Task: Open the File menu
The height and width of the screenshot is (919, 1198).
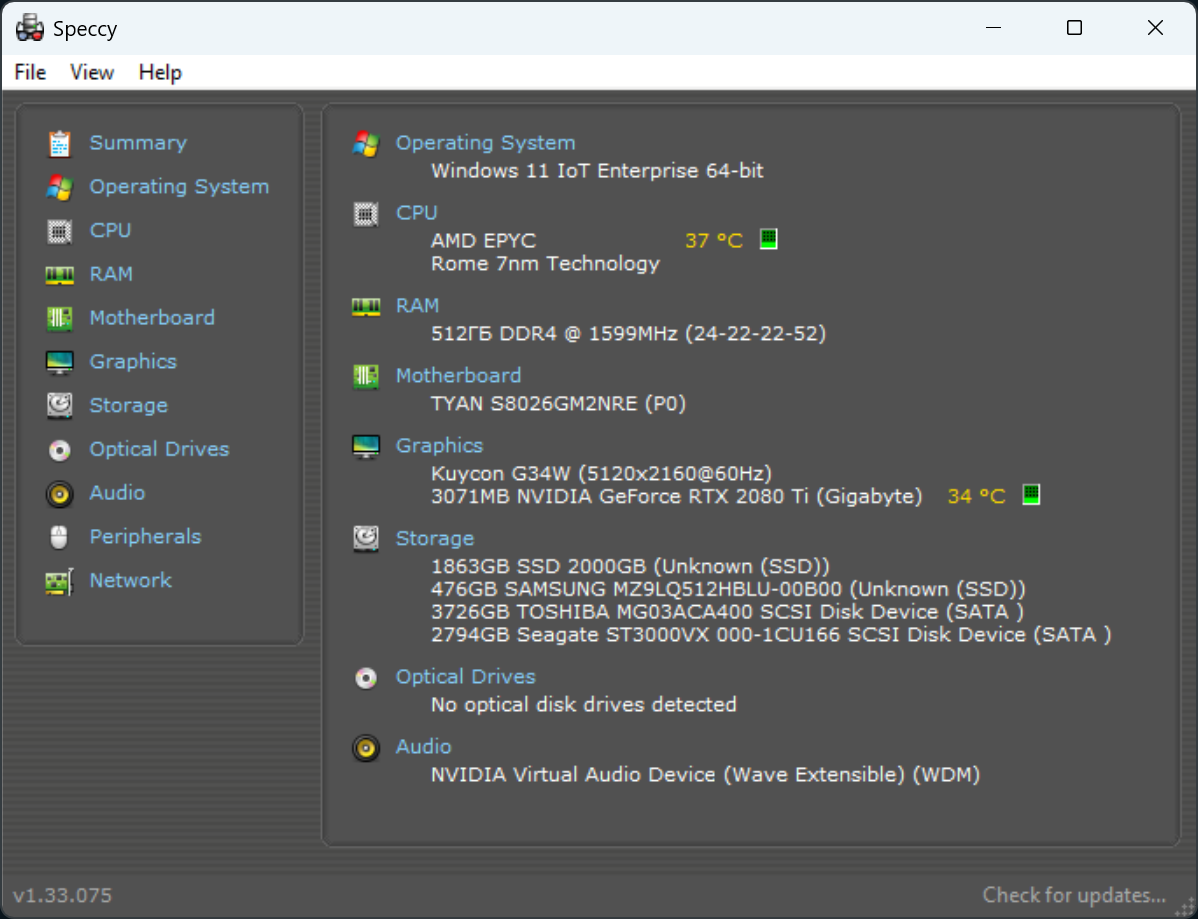Action: tap(30, 72)
